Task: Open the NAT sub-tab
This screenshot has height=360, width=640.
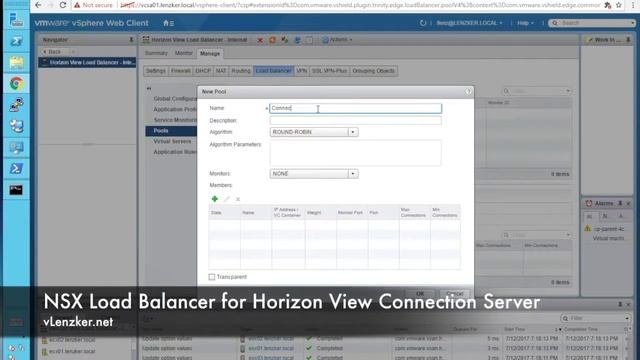Action: [x=221, y=71]
